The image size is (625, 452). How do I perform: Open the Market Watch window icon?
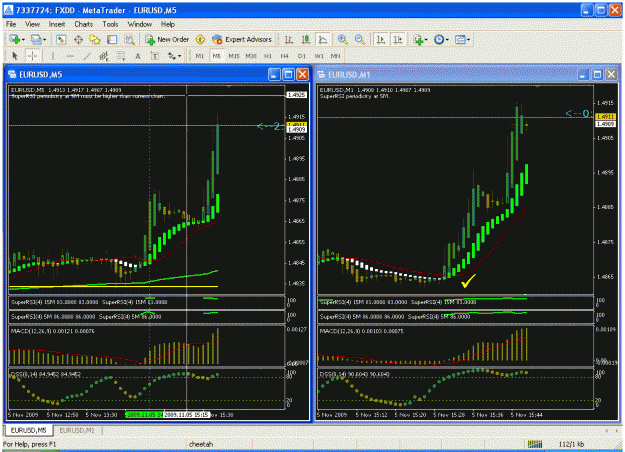coord(61,39)
